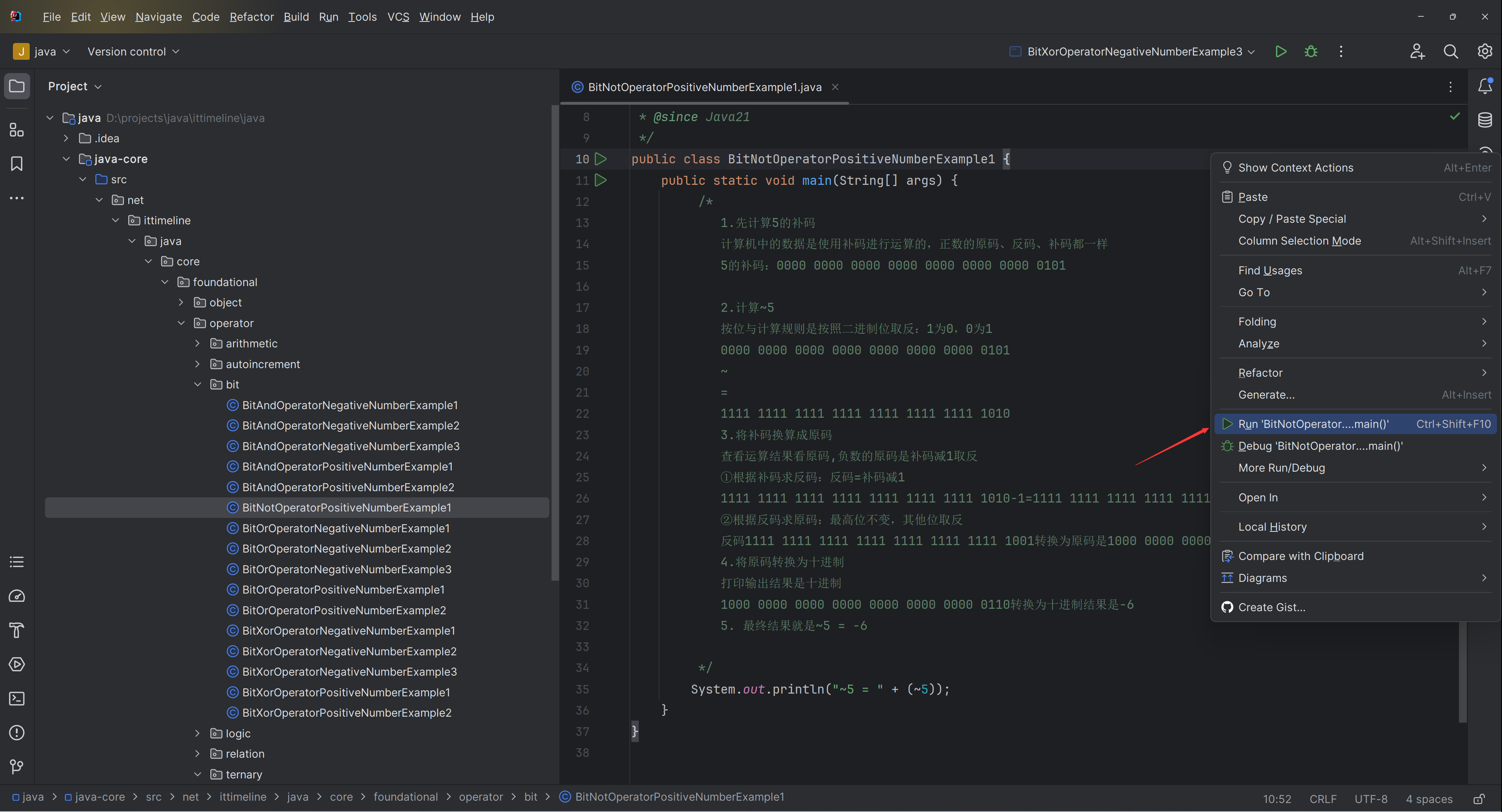Click the CRLF line separator widget
The height and width of the screenshot is (812, 1502).
pyautogui.click(x=1323, y=799)
